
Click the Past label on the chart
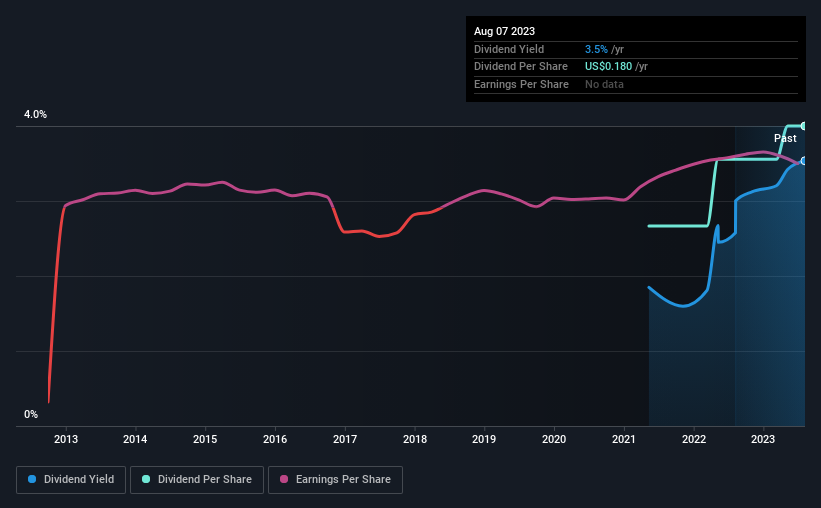[x=785, y=138]
